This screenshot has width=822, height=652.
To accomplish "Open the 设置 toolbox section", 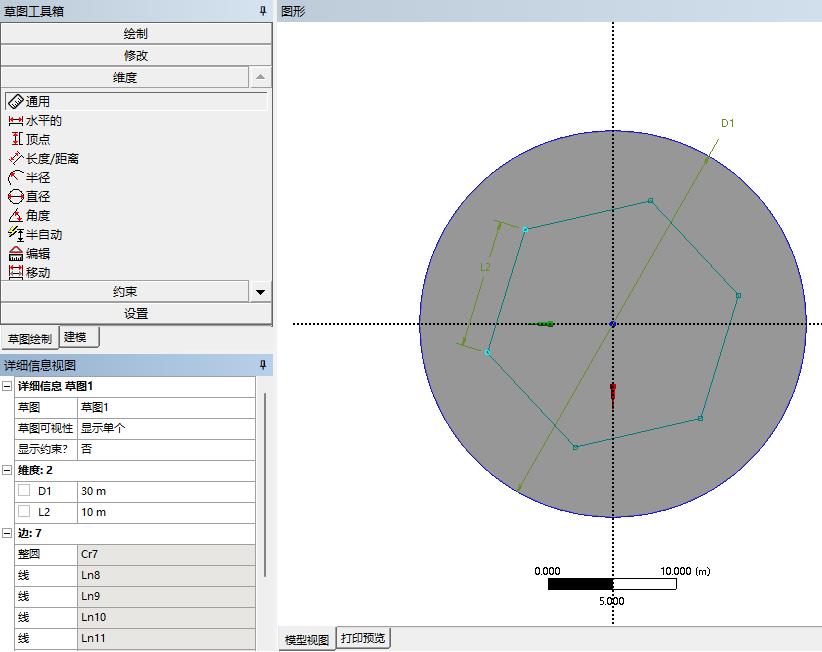I will point(136,313).
